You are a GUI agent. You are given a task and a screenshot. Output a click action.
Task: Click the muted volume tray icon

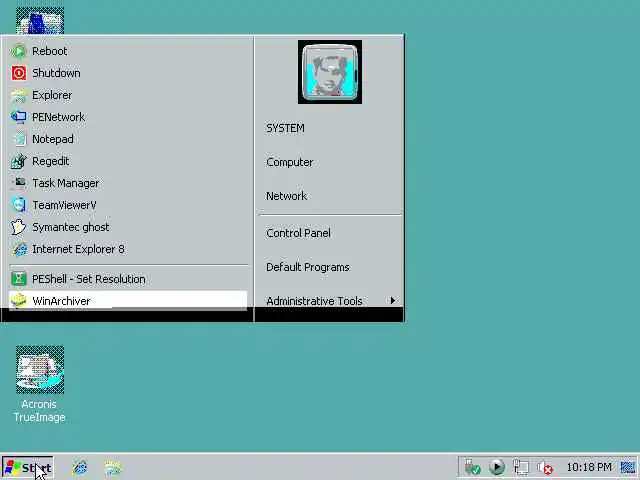(x=544, y=467)
